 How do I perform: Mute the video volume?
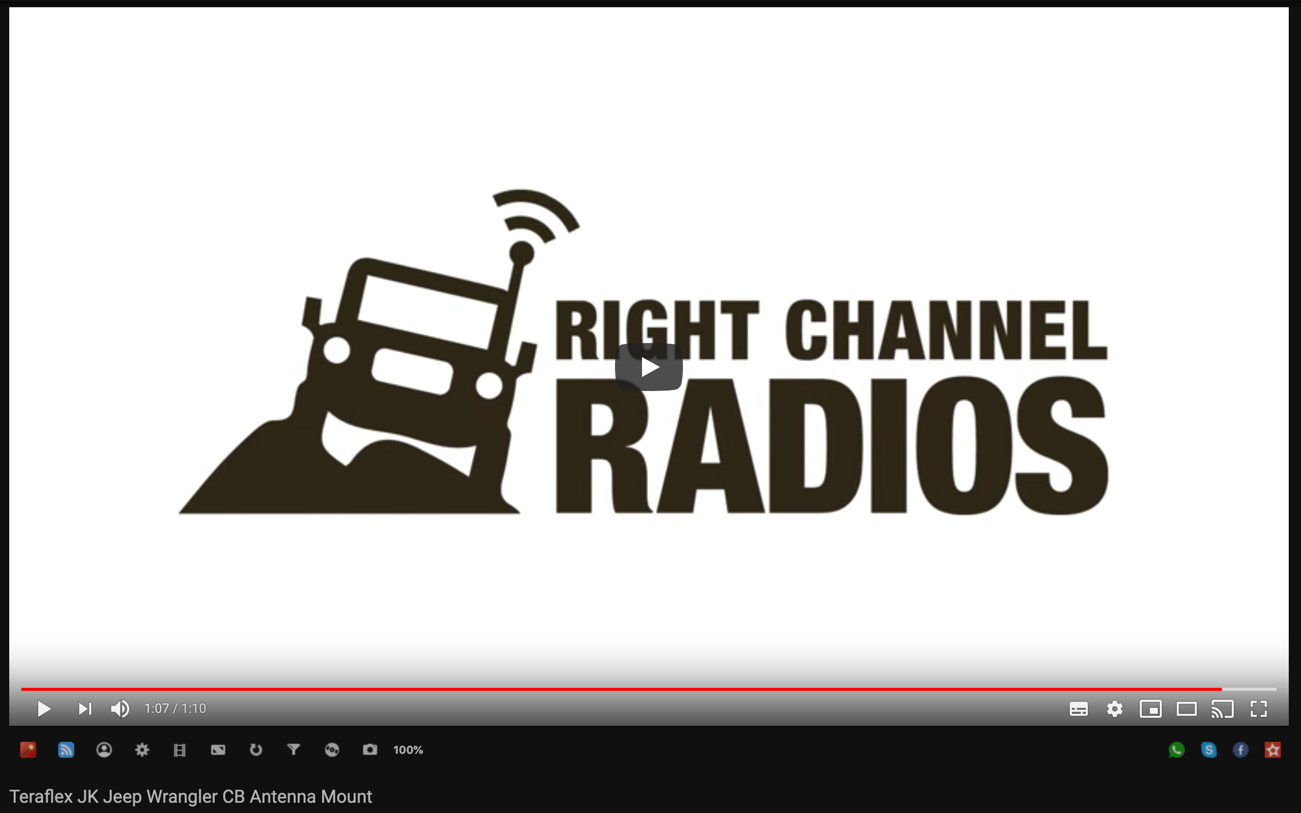click(x=120, y=709)
